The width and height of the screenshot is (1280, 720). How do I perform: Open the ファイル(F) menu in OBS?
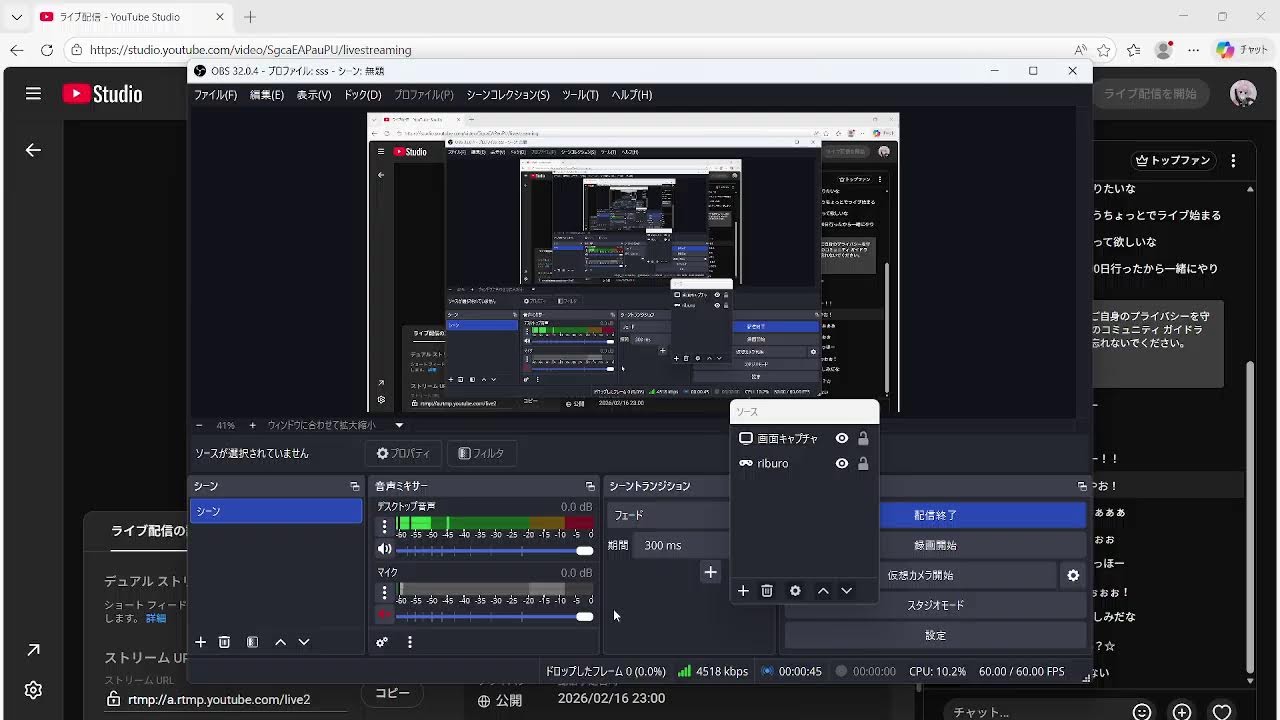(x=215, y=95)
